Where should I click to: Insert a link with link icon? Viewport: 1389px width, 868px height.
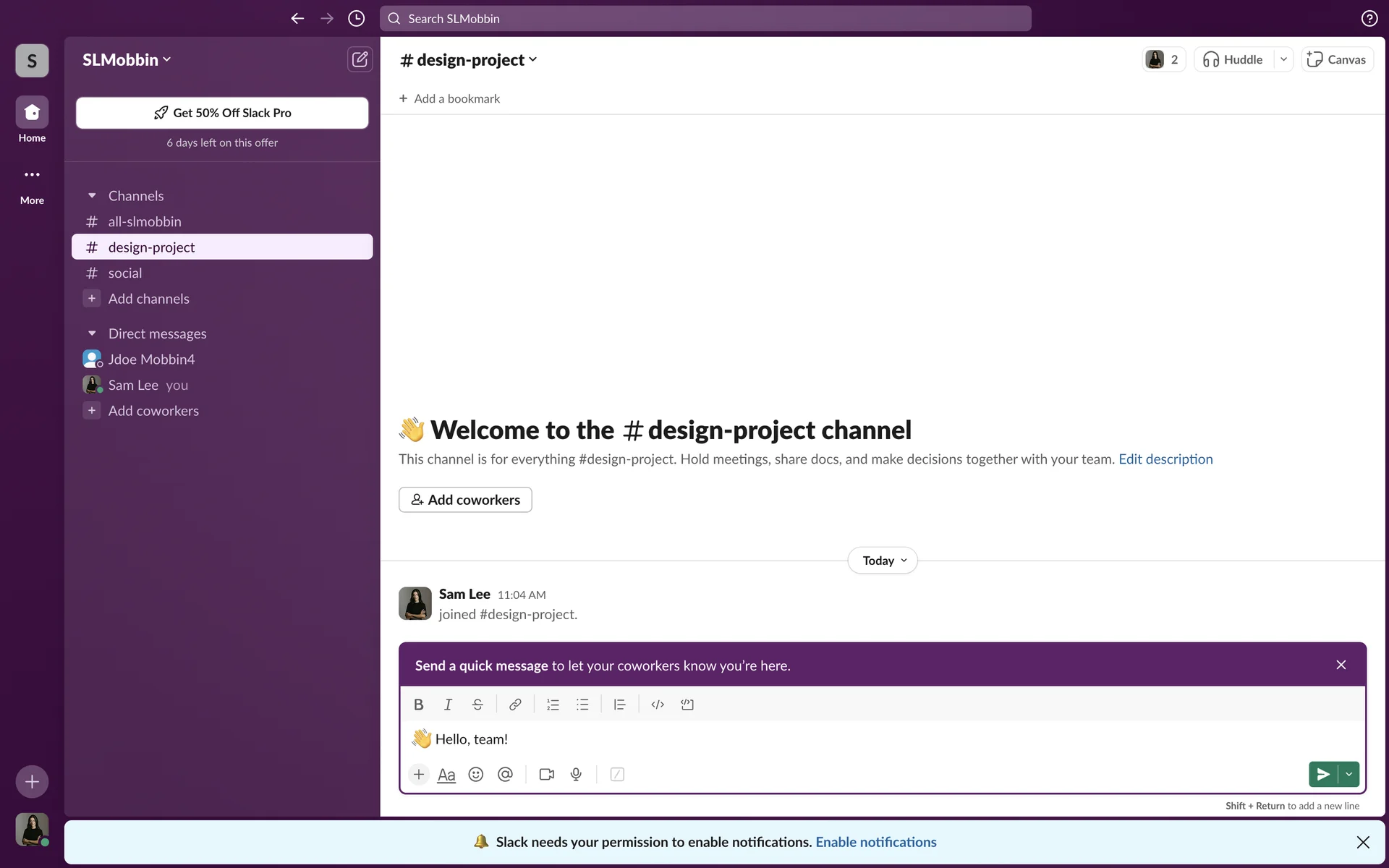tap(515, 705)
